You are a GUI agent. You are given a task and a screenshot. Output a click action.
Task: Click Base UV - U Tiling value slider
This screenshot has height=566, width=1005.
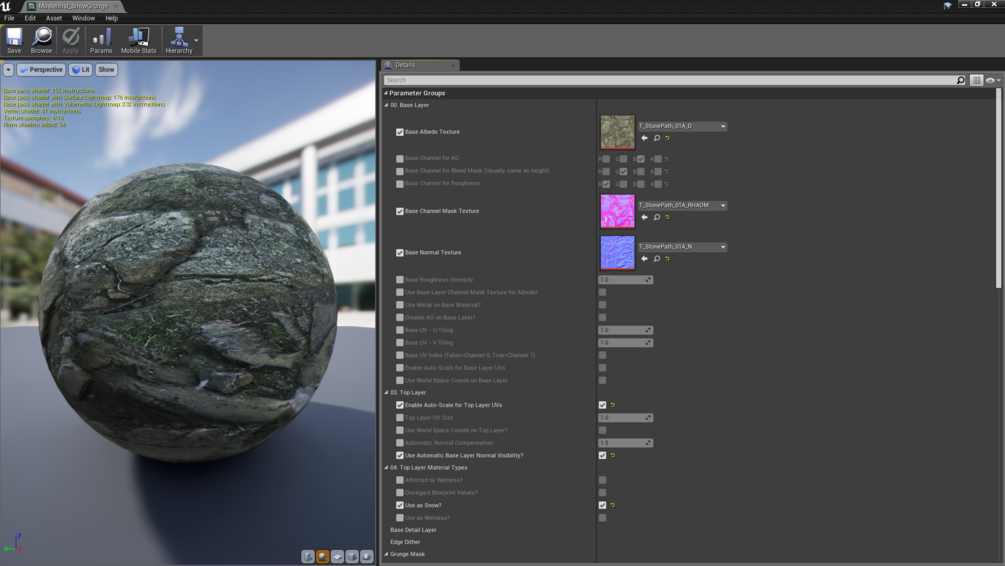626,330
